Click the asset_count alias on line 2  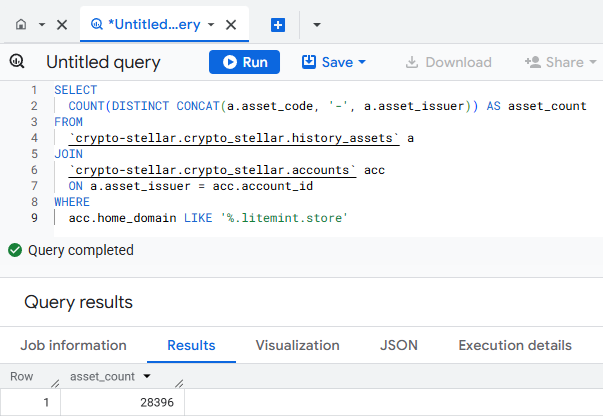(547, 106)
